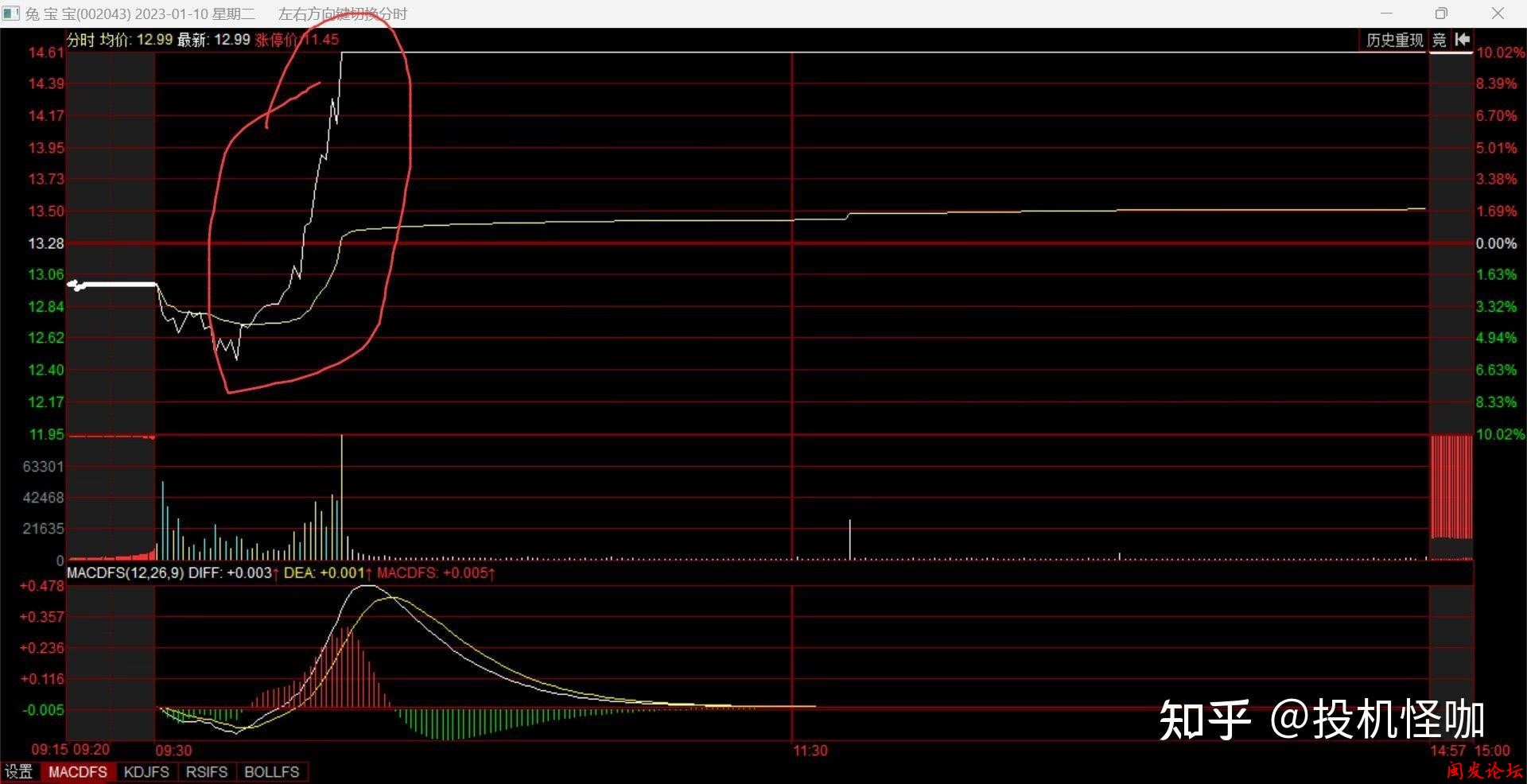Image resolution: width=1527 pixels, height=784 pixels.
Task: Restore down the chart window
Action: pyautogui.click(x=1441, y=14)
